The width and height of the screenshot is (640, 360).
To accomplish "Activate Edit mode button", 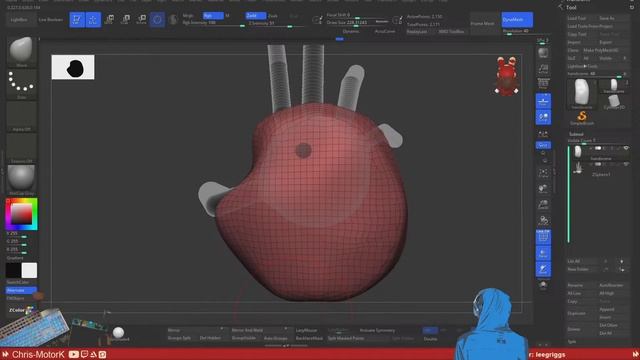I will click(x=77, y=20).
